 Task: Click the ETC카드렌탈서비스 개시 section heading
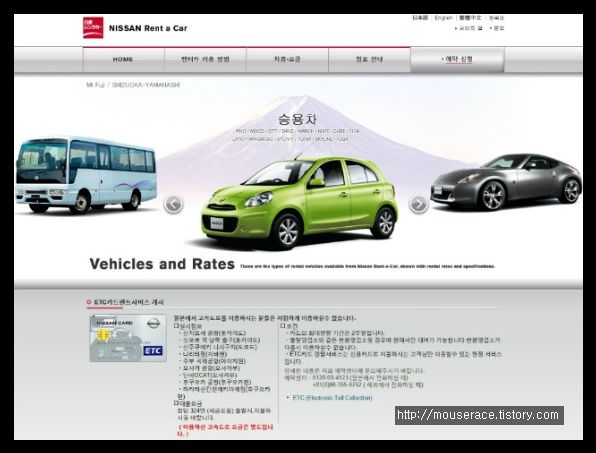pos(128,302)
